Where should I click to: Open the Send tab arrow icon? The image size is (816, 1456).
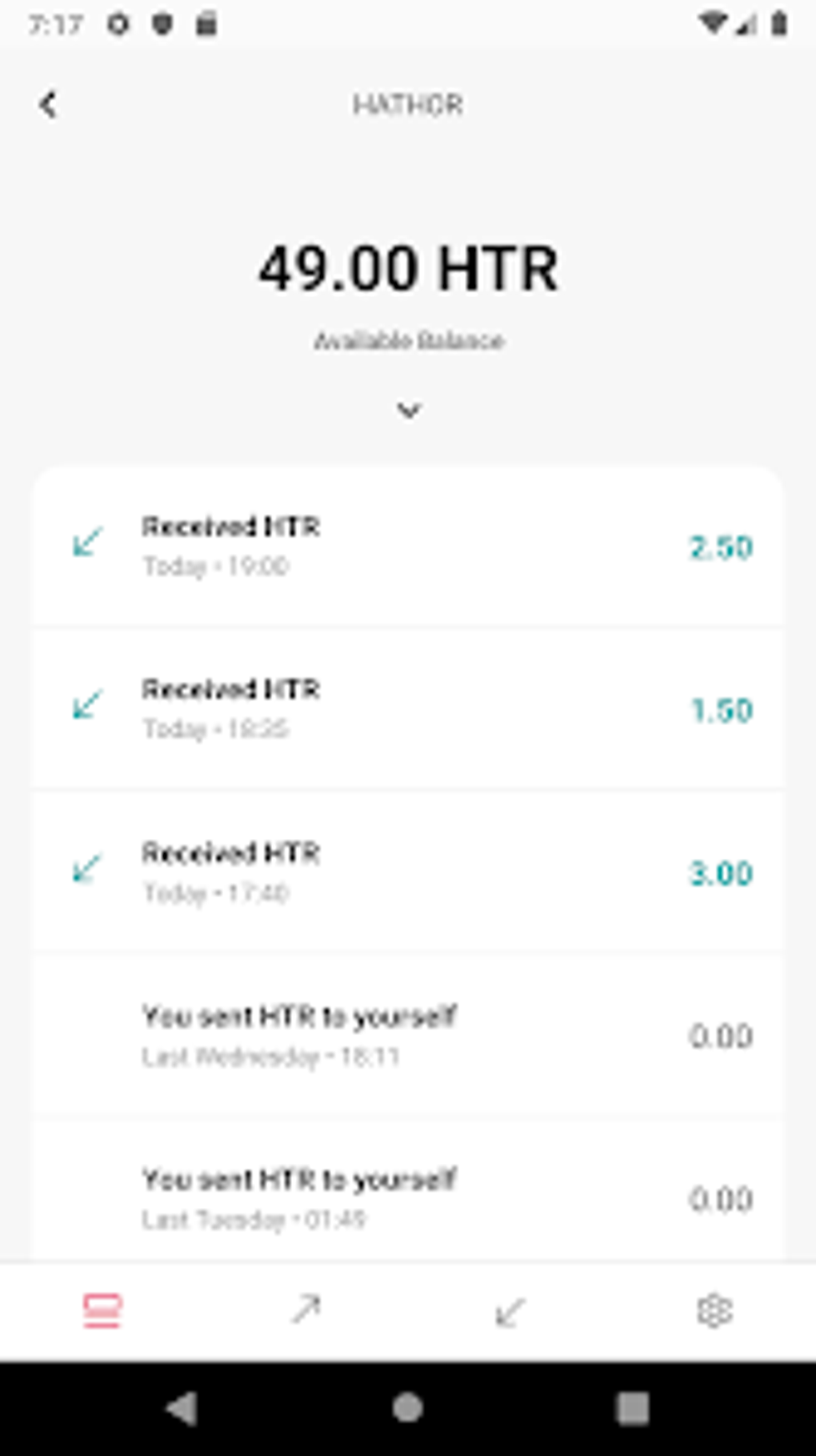pyautogui.click(x=306, y=1310)
